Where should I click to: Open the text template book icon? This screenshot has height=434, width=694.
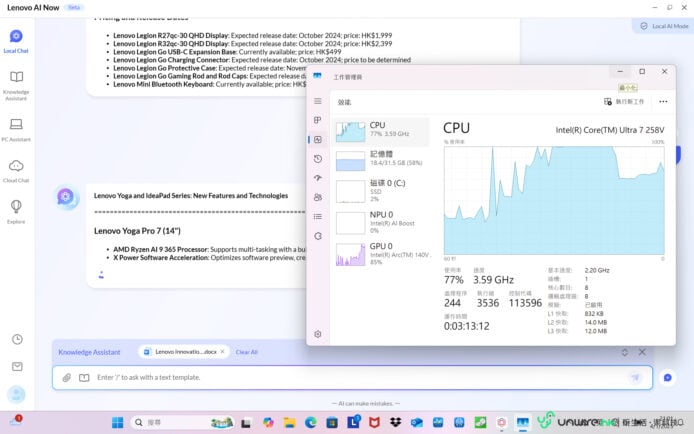point(84,377)
